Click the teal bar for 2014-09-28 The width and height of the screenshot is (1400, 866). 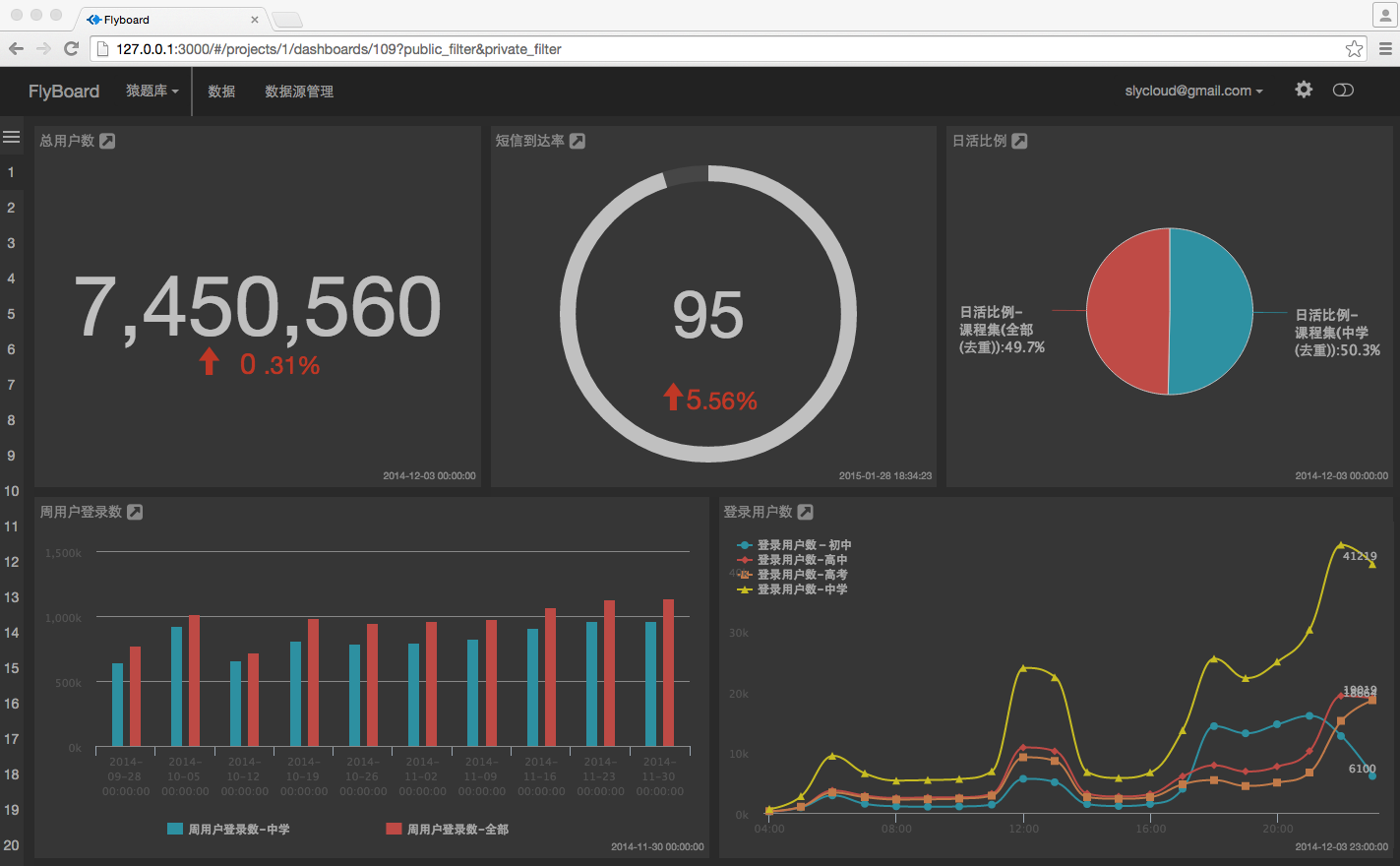coord(118,705)
